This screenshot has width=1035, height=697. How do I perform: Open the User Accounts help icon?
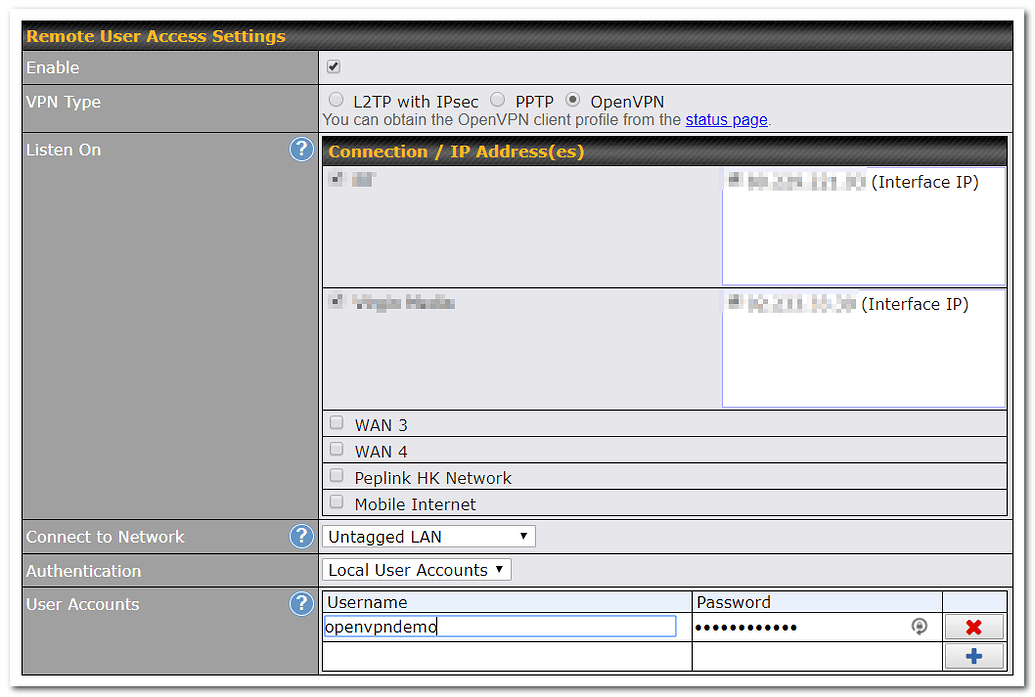[301, 603]
